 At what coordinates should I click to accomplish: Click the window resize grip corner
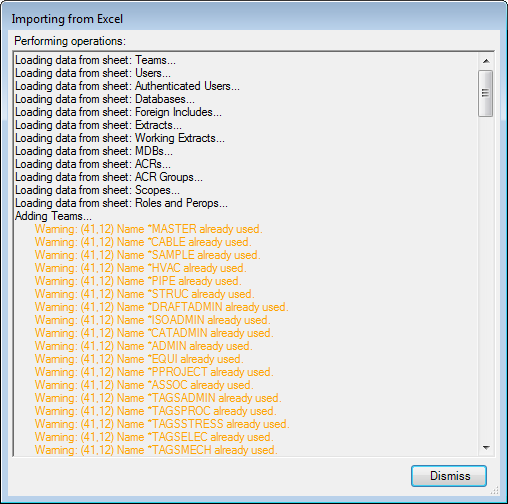coord(495,490)
